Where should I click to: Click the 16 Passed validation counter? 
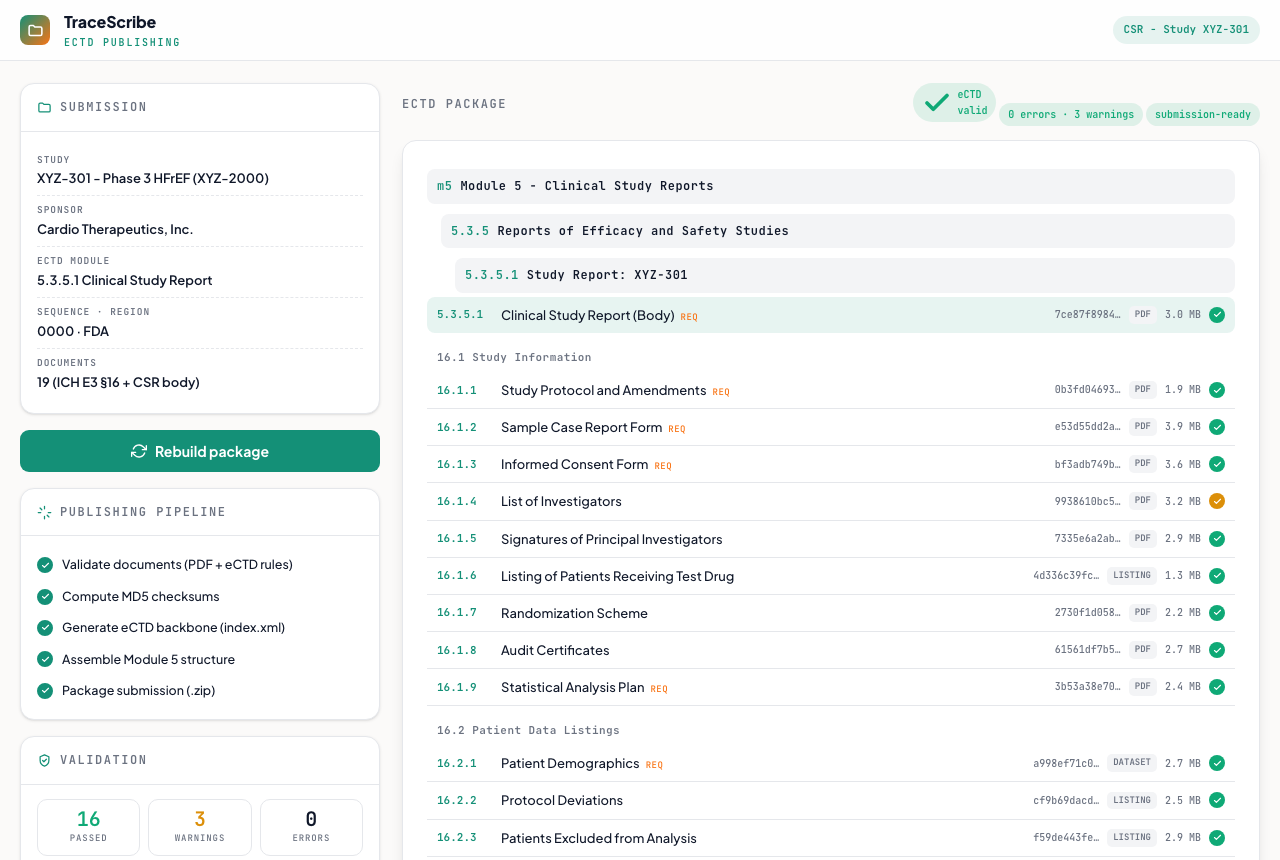pos(88,827)
